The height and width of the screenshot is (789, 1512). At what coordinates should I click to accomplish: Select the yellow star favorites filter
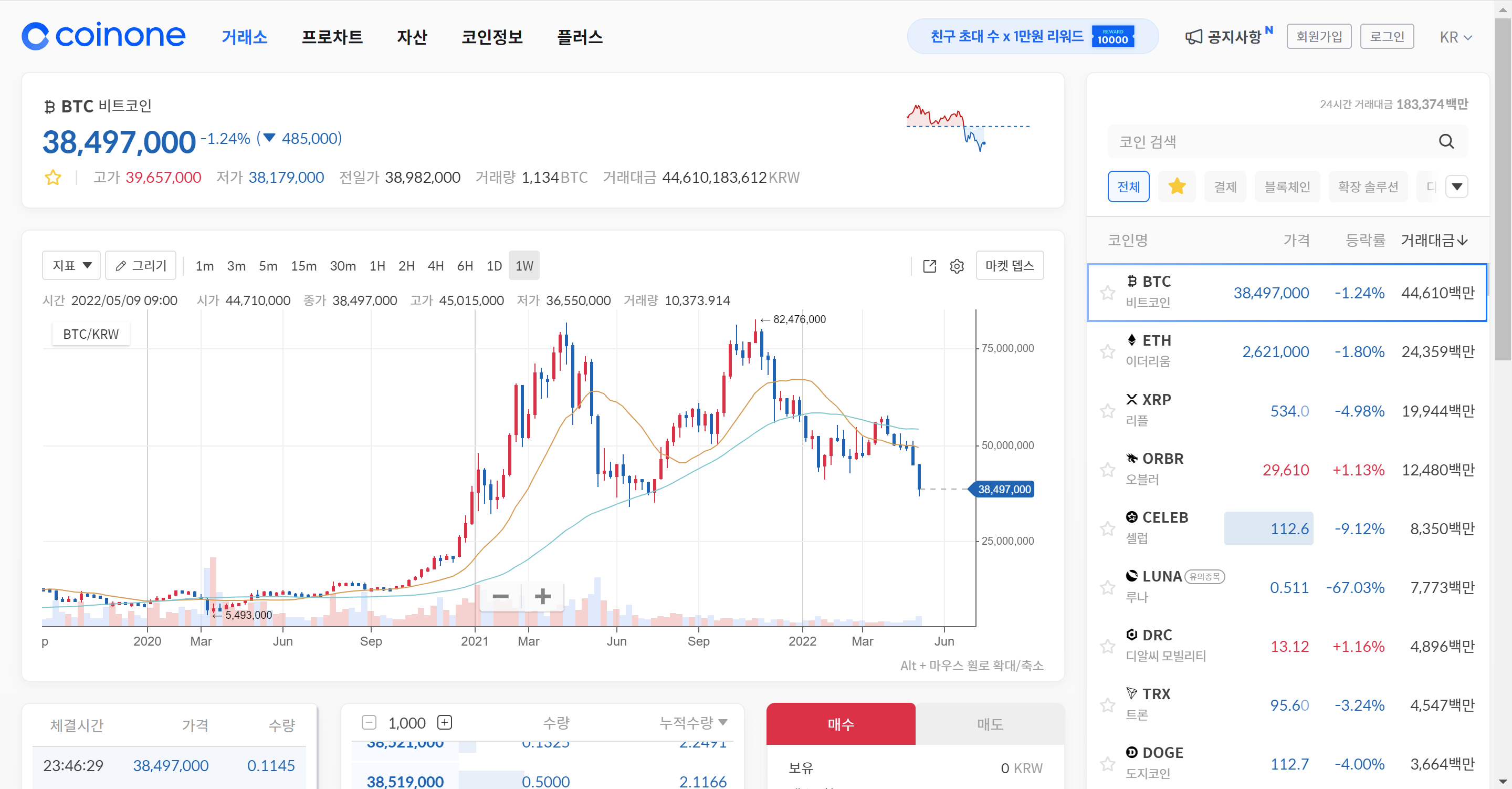[1177, 187]
